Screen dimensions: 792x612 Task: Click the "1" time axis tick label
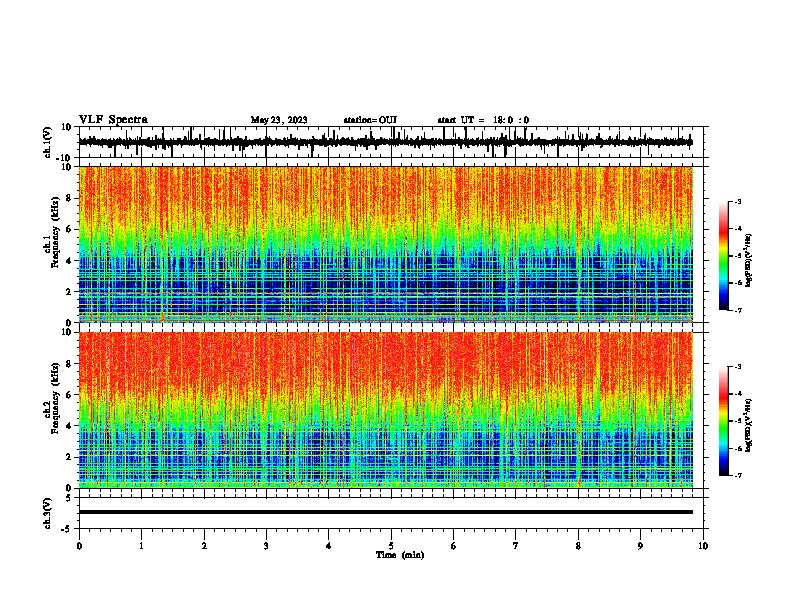pos(142,546)
